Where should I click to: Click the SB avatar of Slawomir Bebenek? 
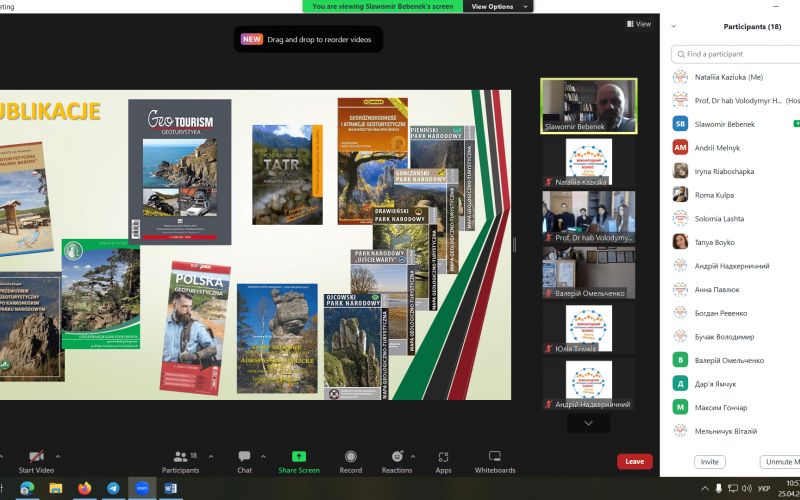(x=680, y=124)
